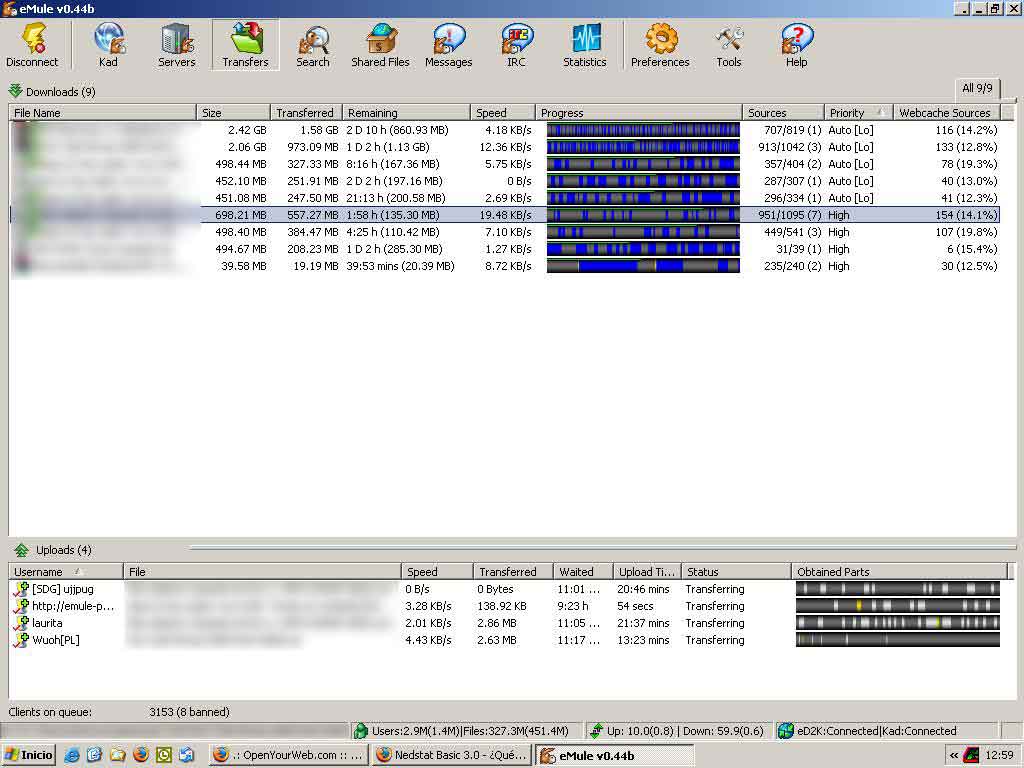Viewport: 1024px width, 768px height.
Task: Open the Tools menu icon
Action: pyautogui.click(x=729, y=44)
